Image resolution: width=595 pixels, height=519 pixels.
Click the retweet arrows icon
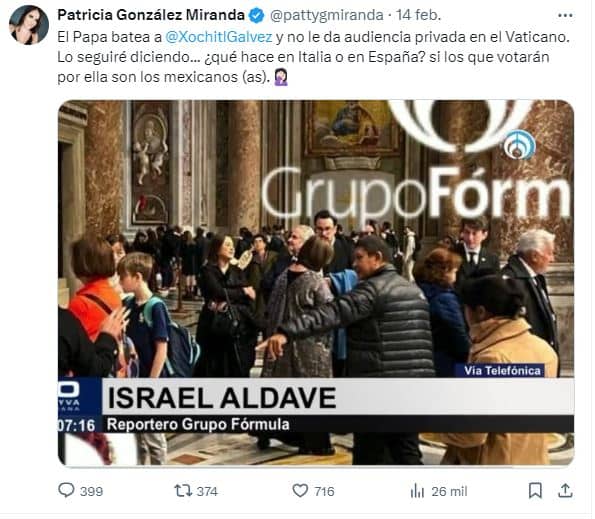coord(183,491)
